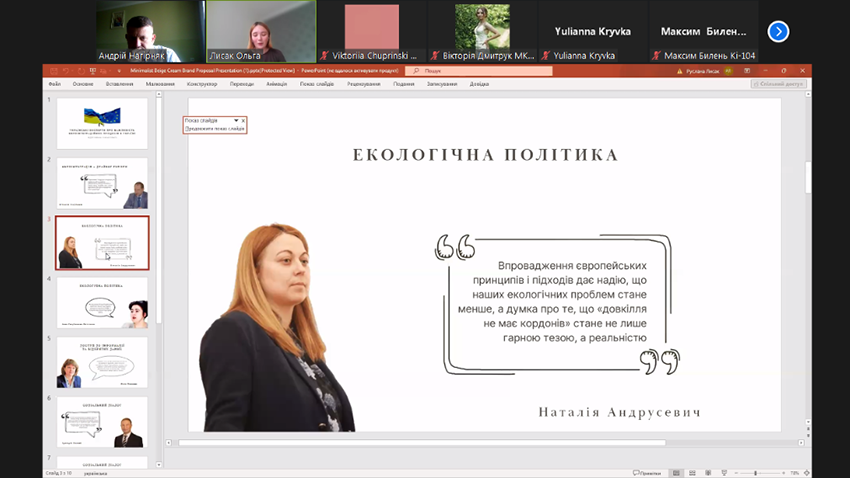Expand the Slide Show floating toolbar dropdown
850x478 pixels.
(x=236, y=121)
